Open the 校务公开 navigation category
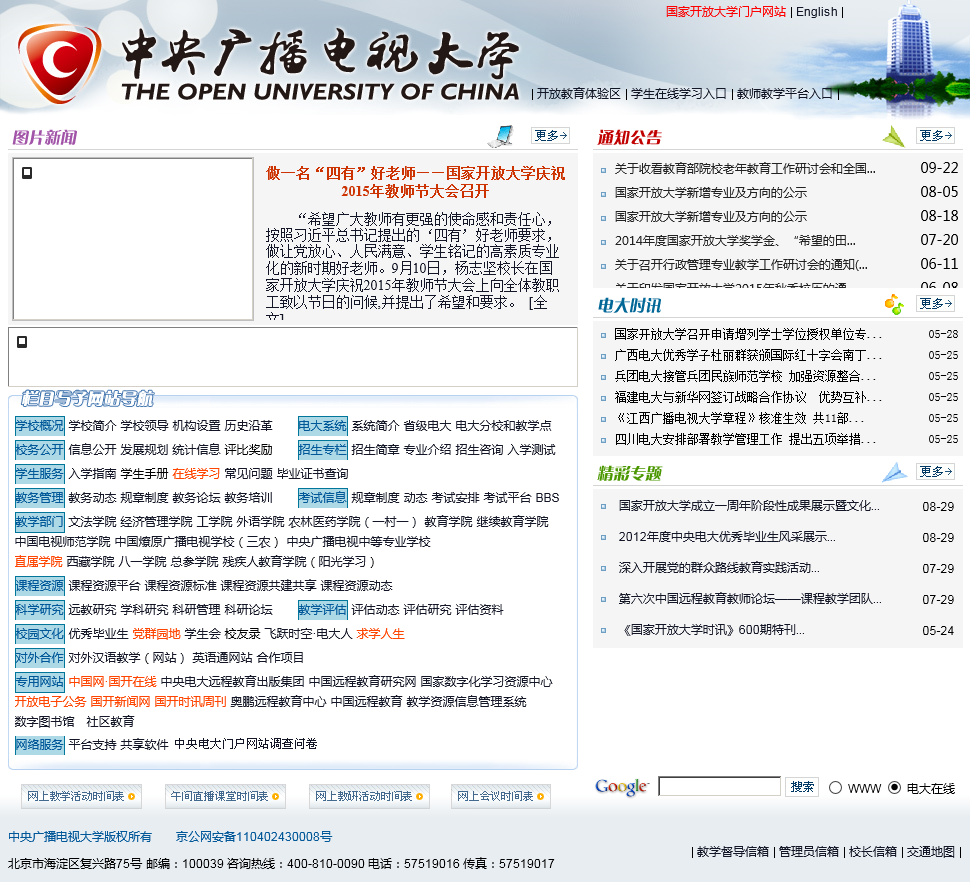Image resolution: width=970 pixels, height=882 pixels. [x=40, y=450]
